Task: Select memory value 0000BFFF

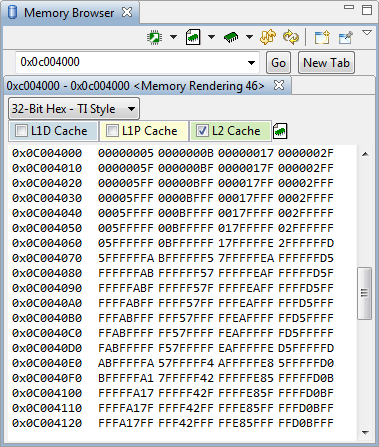Action: tap(186, 198)
